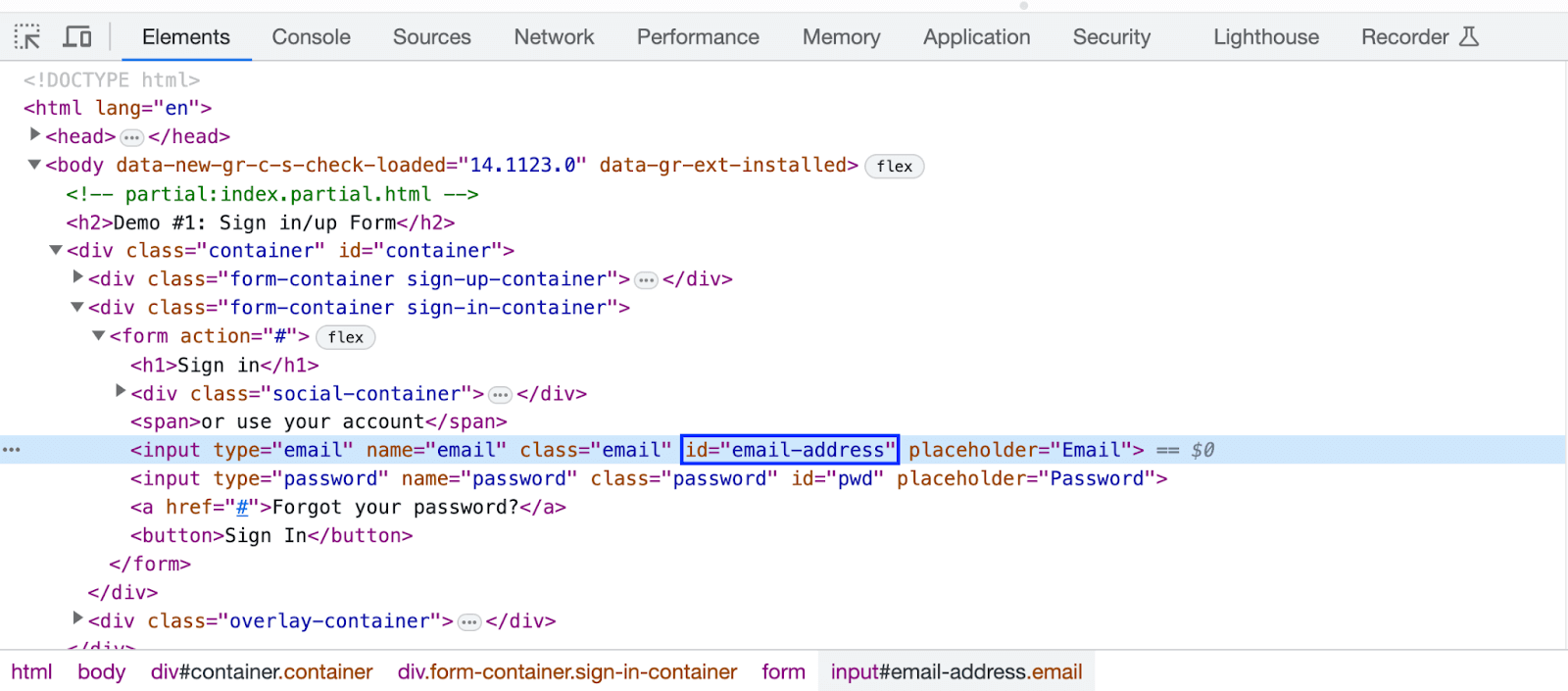Expand the overlay-container ellipsis badge
Screen dimensions: 1568x691
tap(469, 622)
